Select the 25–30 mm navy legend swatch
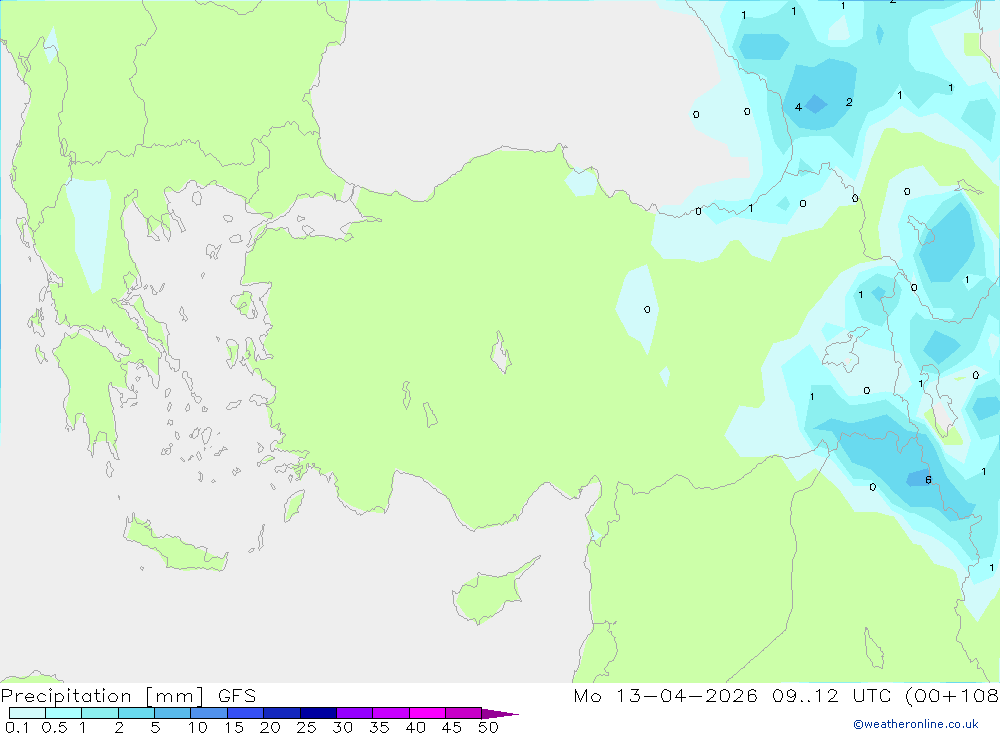This screenshot has width=1000, height=733. [x=318, y=713]
